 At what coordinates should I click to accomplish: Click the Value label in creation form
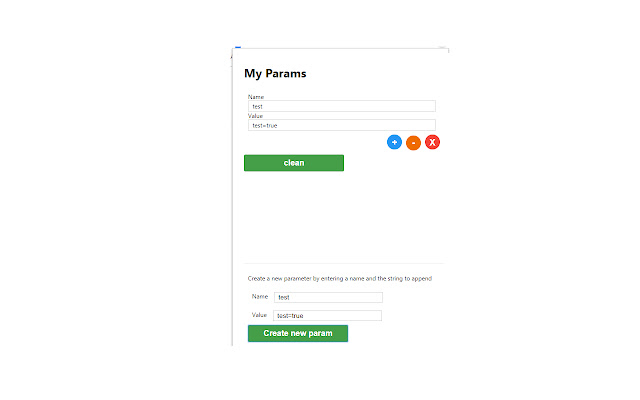[x=260, y=315]
